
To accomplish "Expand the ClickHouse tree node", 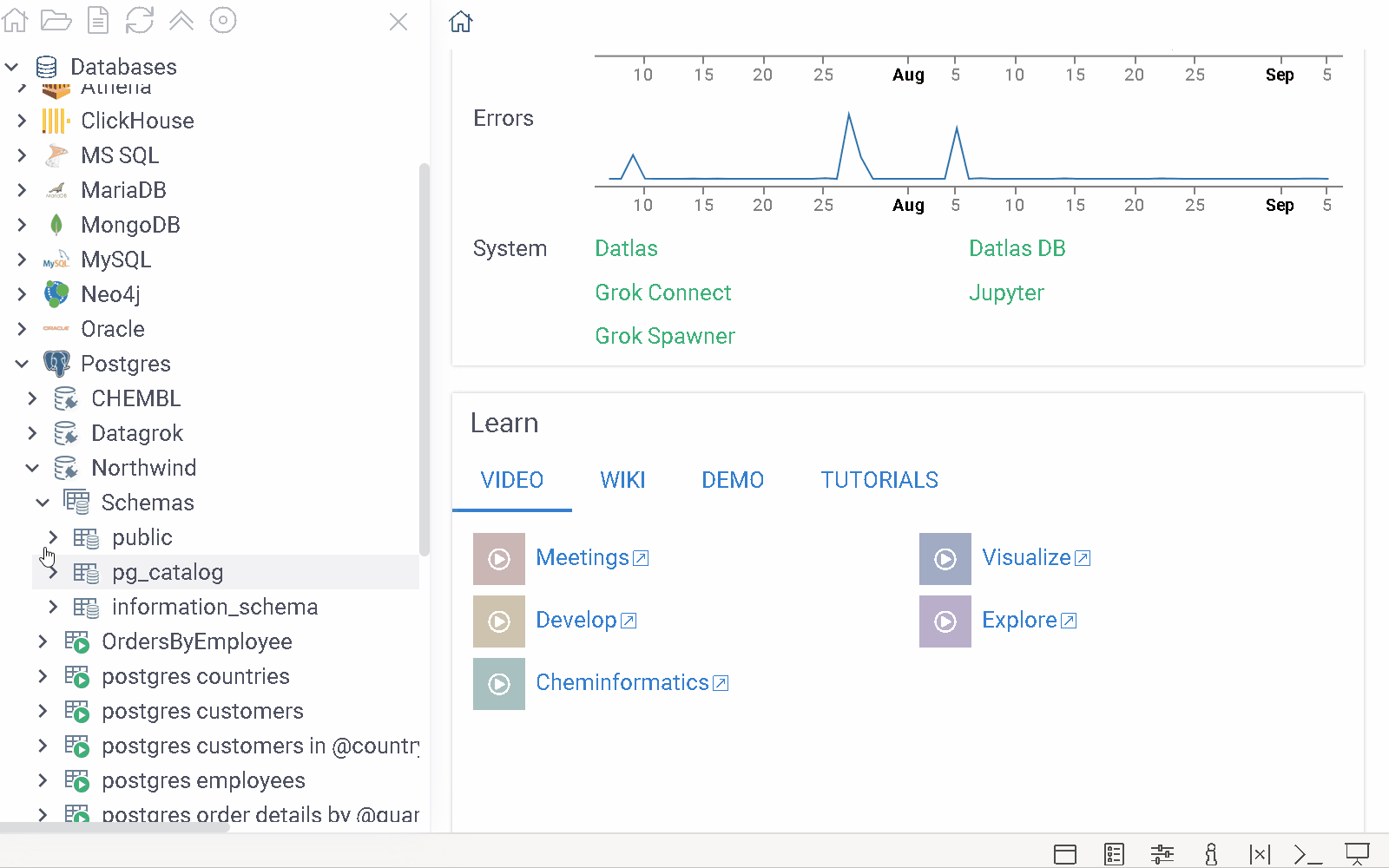I will (23, 121).
